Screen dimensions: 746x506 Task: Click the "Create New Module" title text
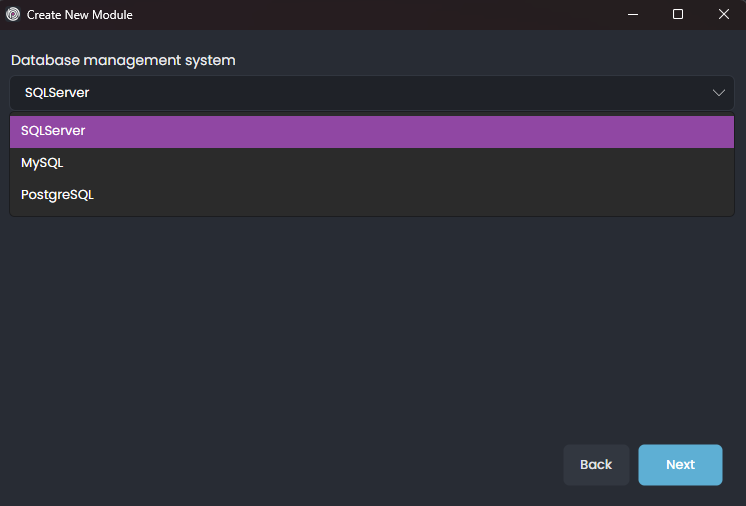pos(79,15)
